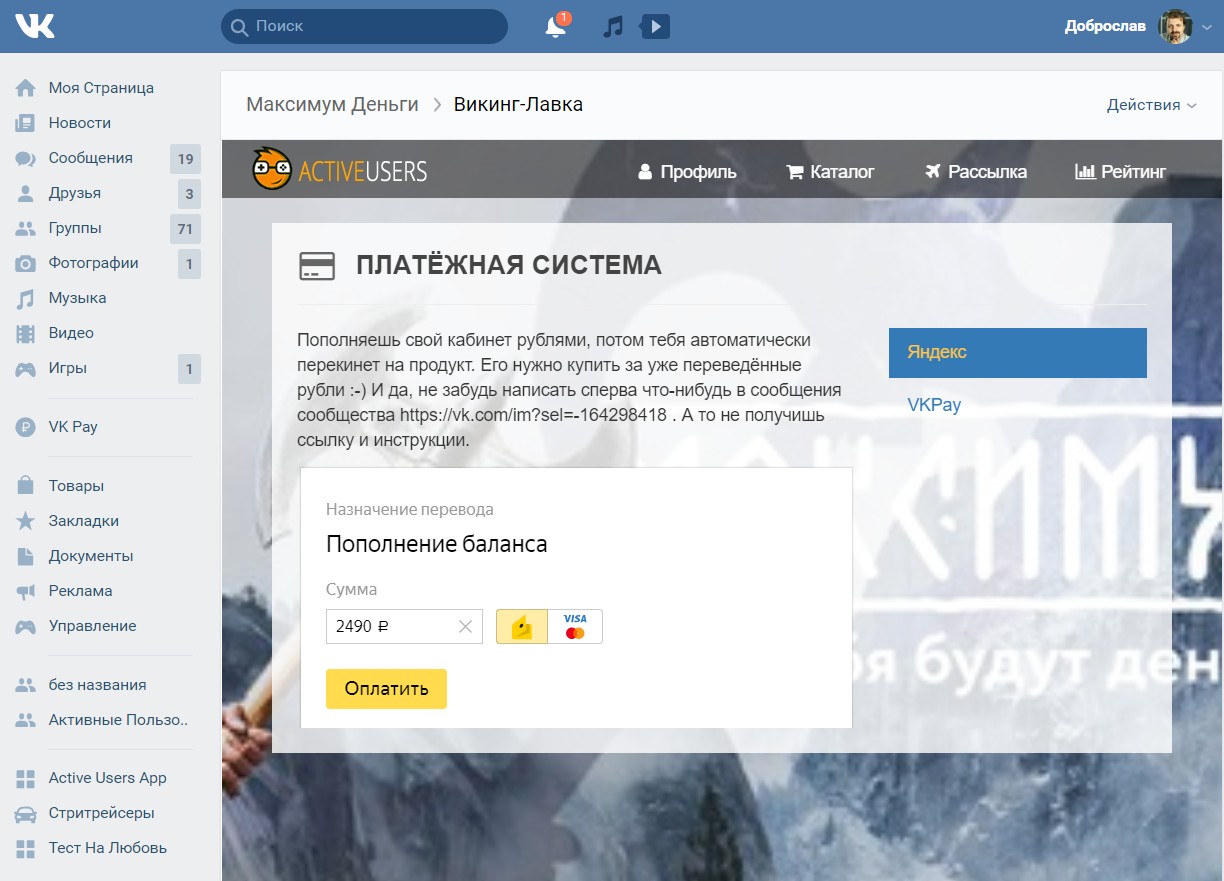Viewport: 1224px width, 881px height.
Task: Click the Пополнение баланса text
Action: 437,545
